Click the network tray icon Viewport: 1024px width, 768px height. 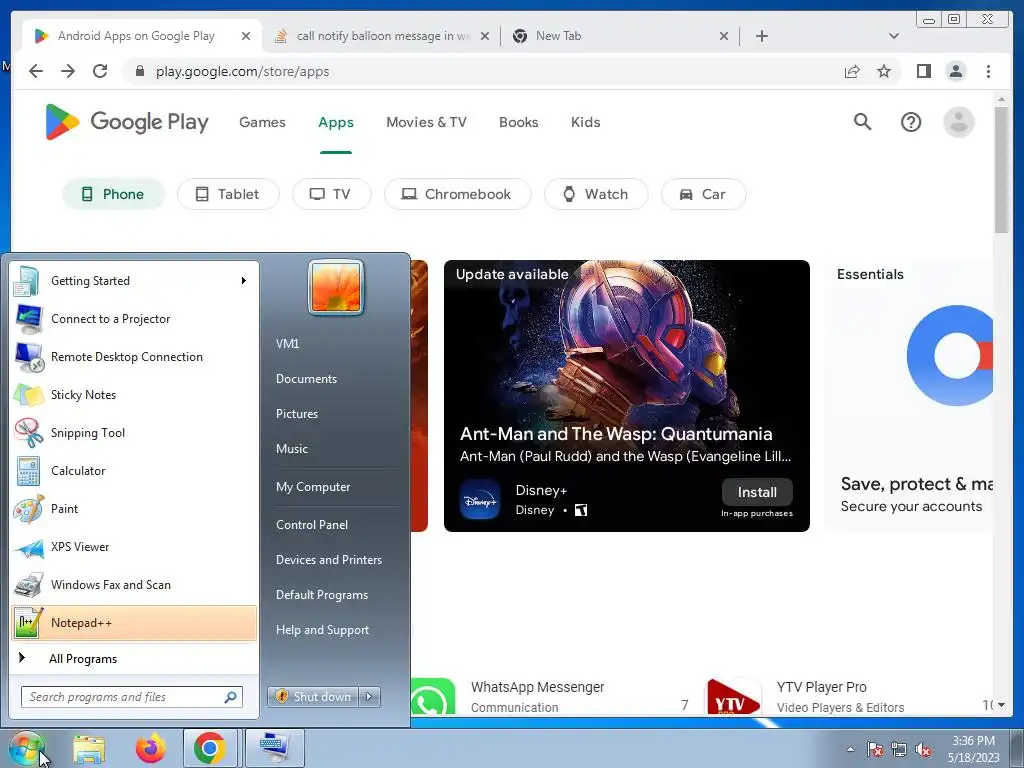899,749
